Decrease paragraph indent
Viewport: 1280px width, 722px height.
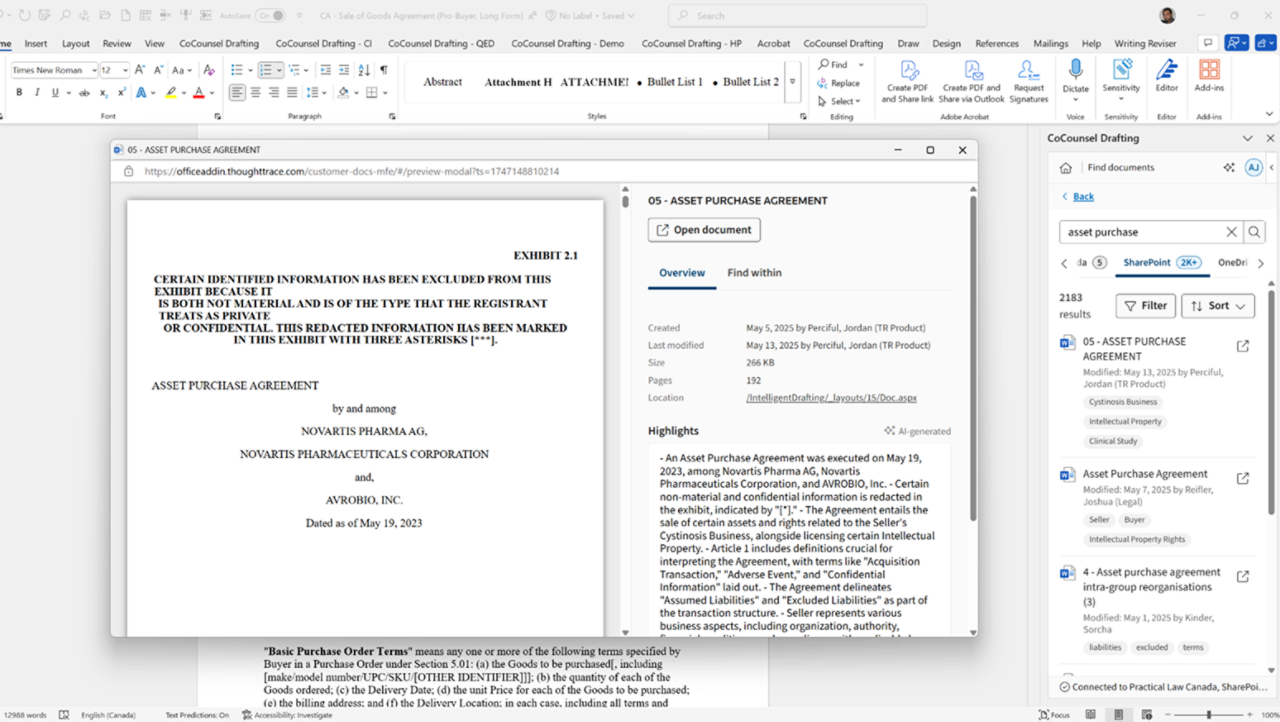tap(326, 70)
